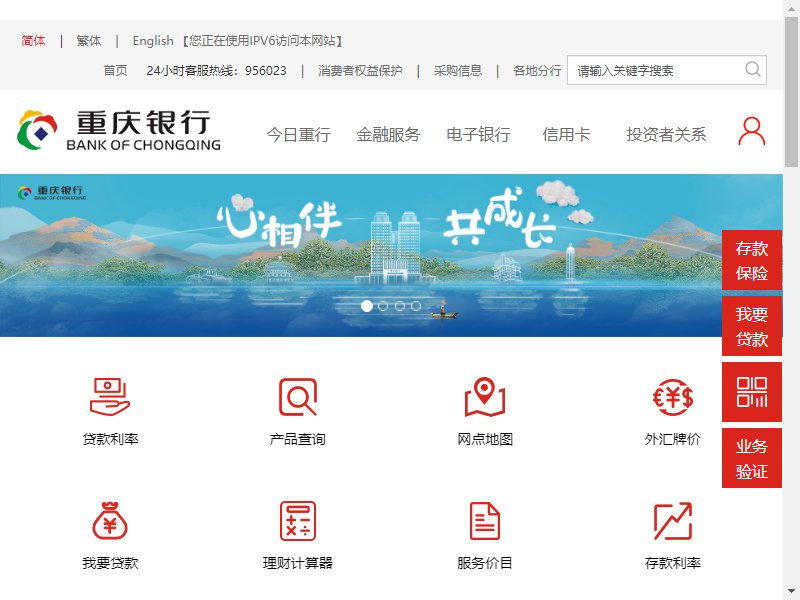
Task: Select the first carousel dot
Action: click(366, 306)
